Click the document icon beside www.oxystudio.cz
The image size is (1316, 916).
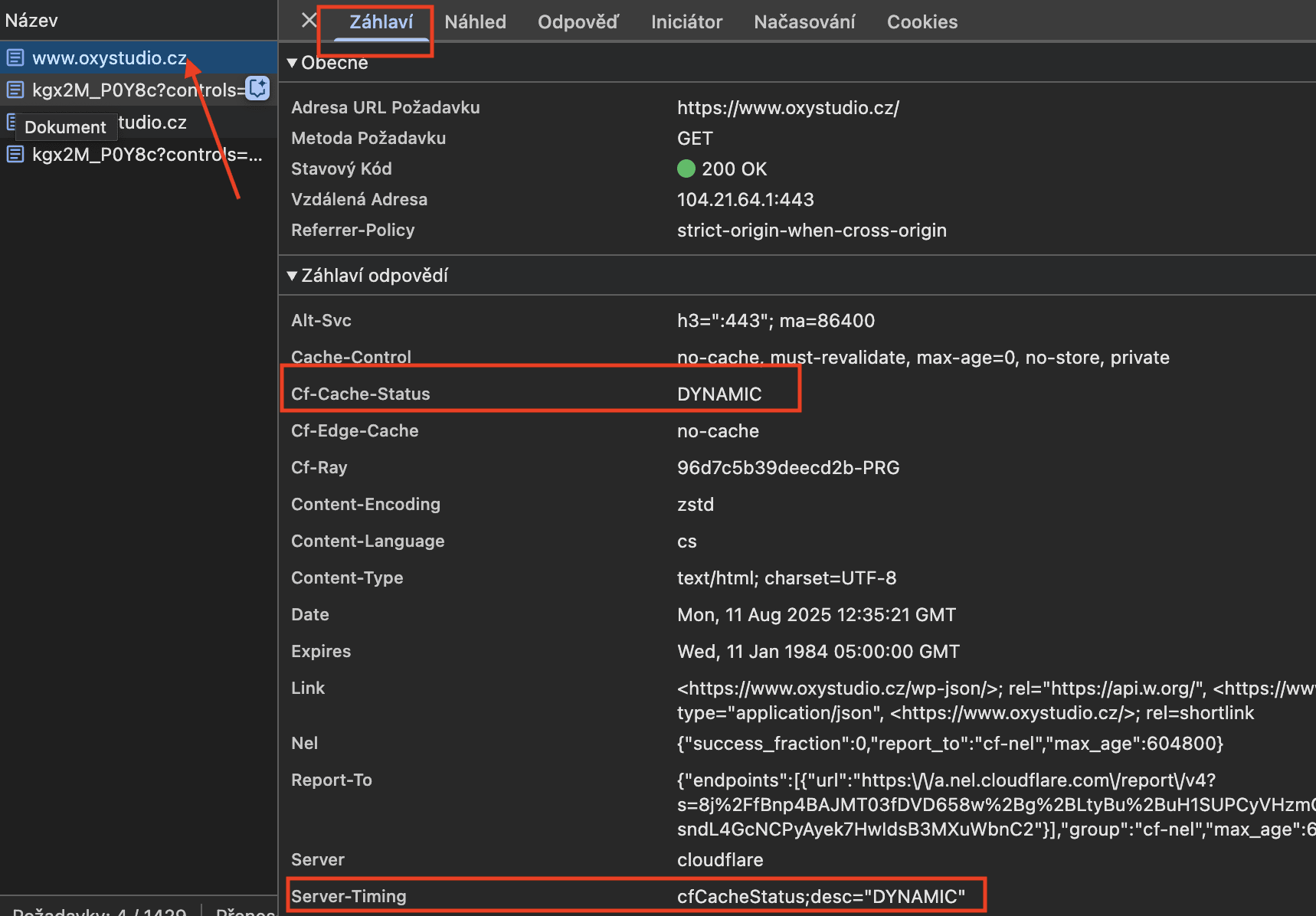click(15, 58)
